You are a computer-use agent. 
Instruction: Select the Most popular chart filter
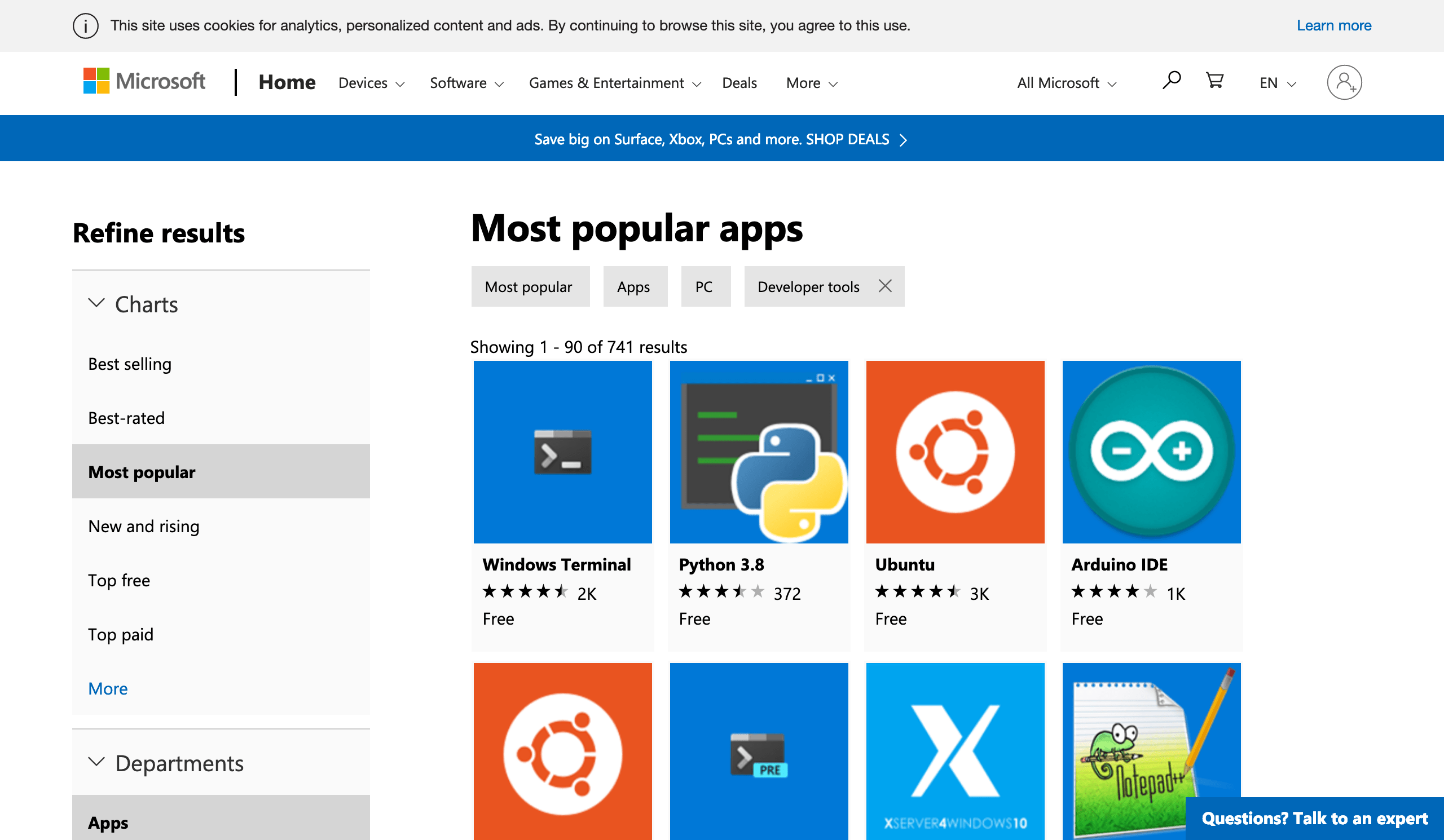(x=142, y=472)
